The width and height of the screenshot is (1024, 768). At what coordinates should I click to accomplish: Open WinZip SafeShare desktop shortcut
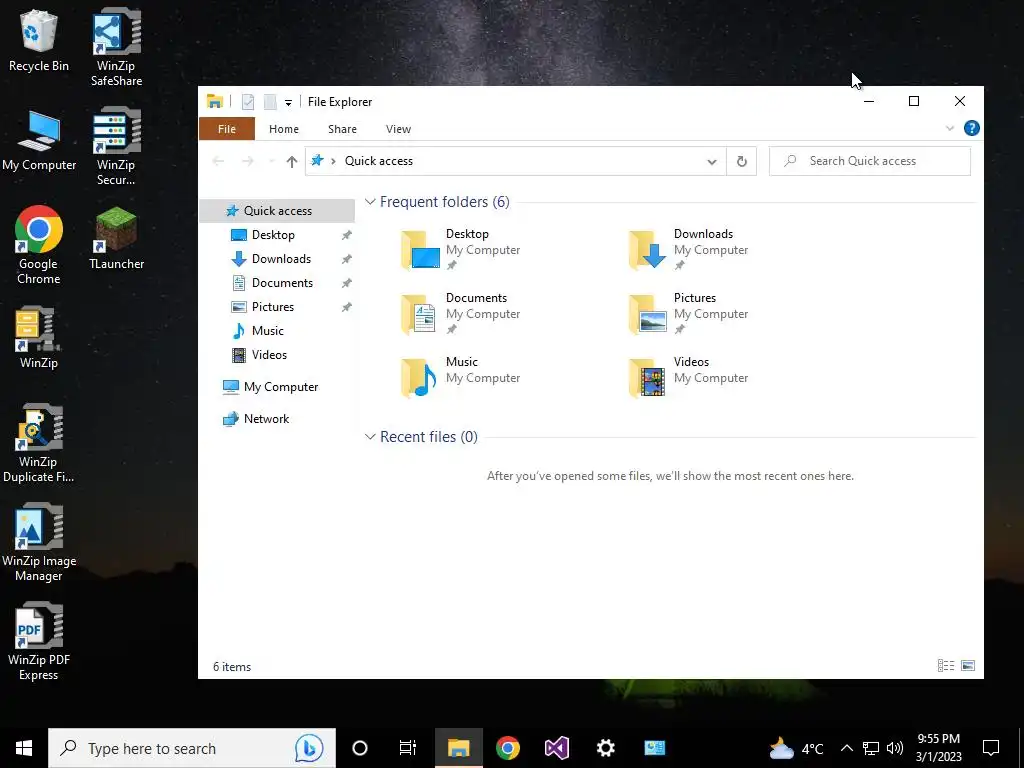(116, 47)
